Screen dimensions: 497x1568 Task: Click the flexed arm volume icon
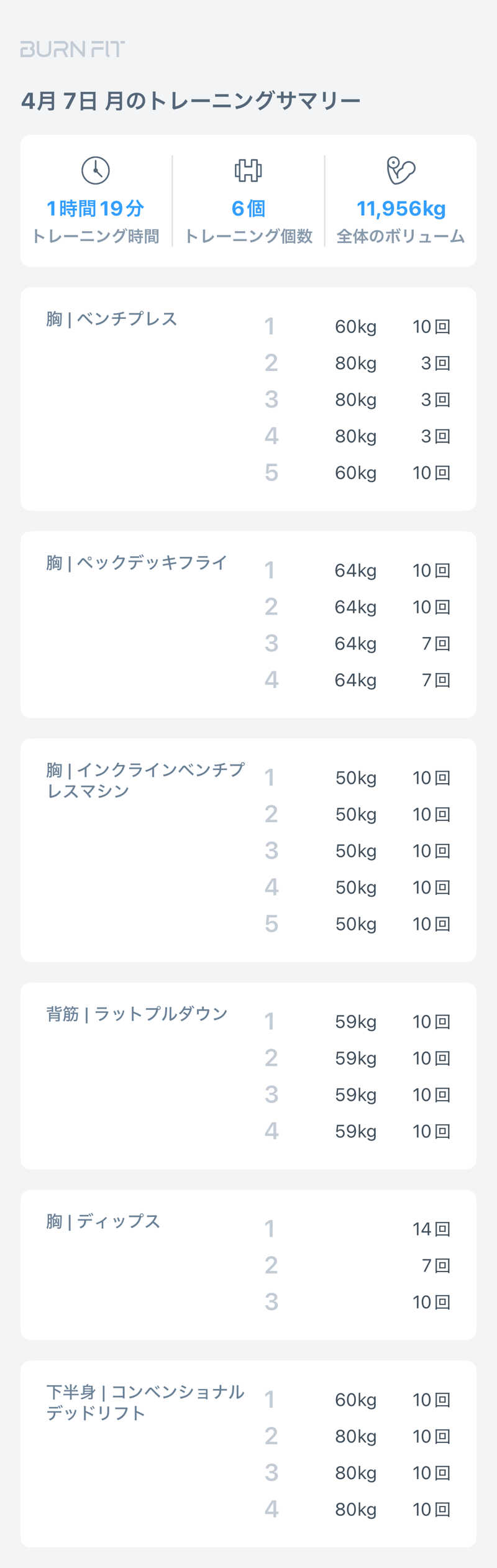point(401,170)
